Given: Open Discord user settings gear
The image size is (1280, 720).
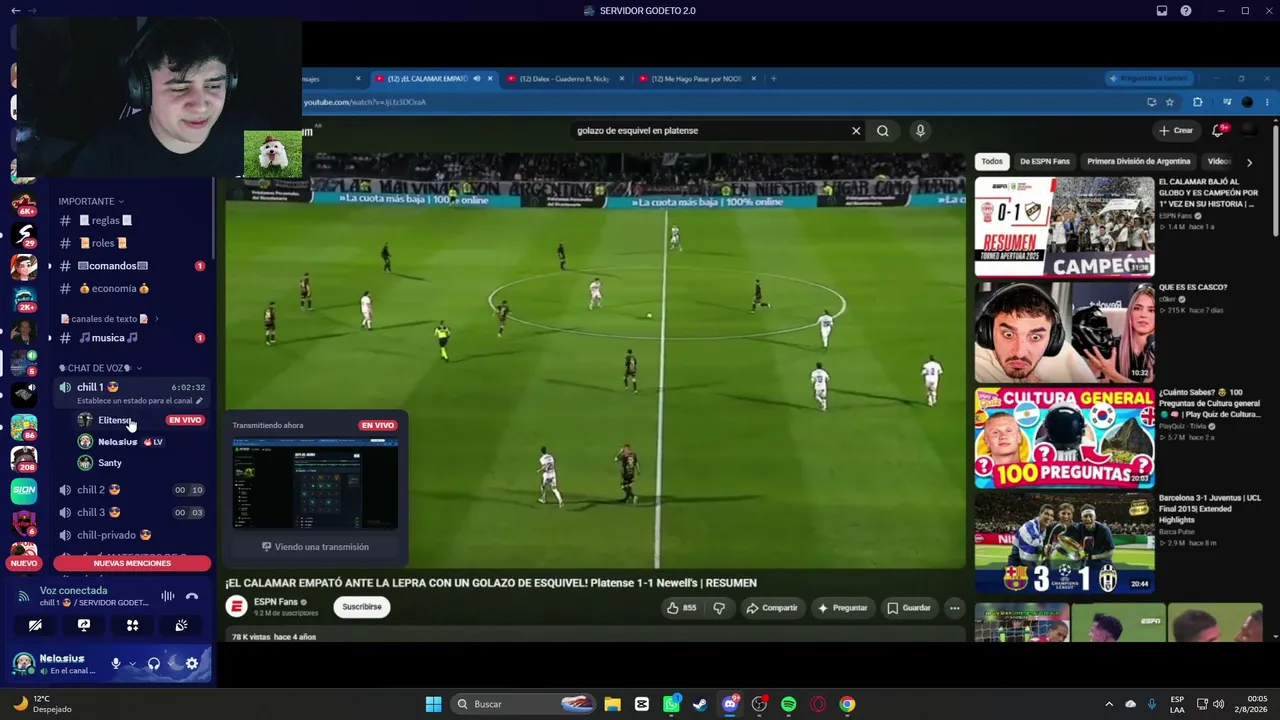Looking at the screenshot, I should click(x=192, y=663).
